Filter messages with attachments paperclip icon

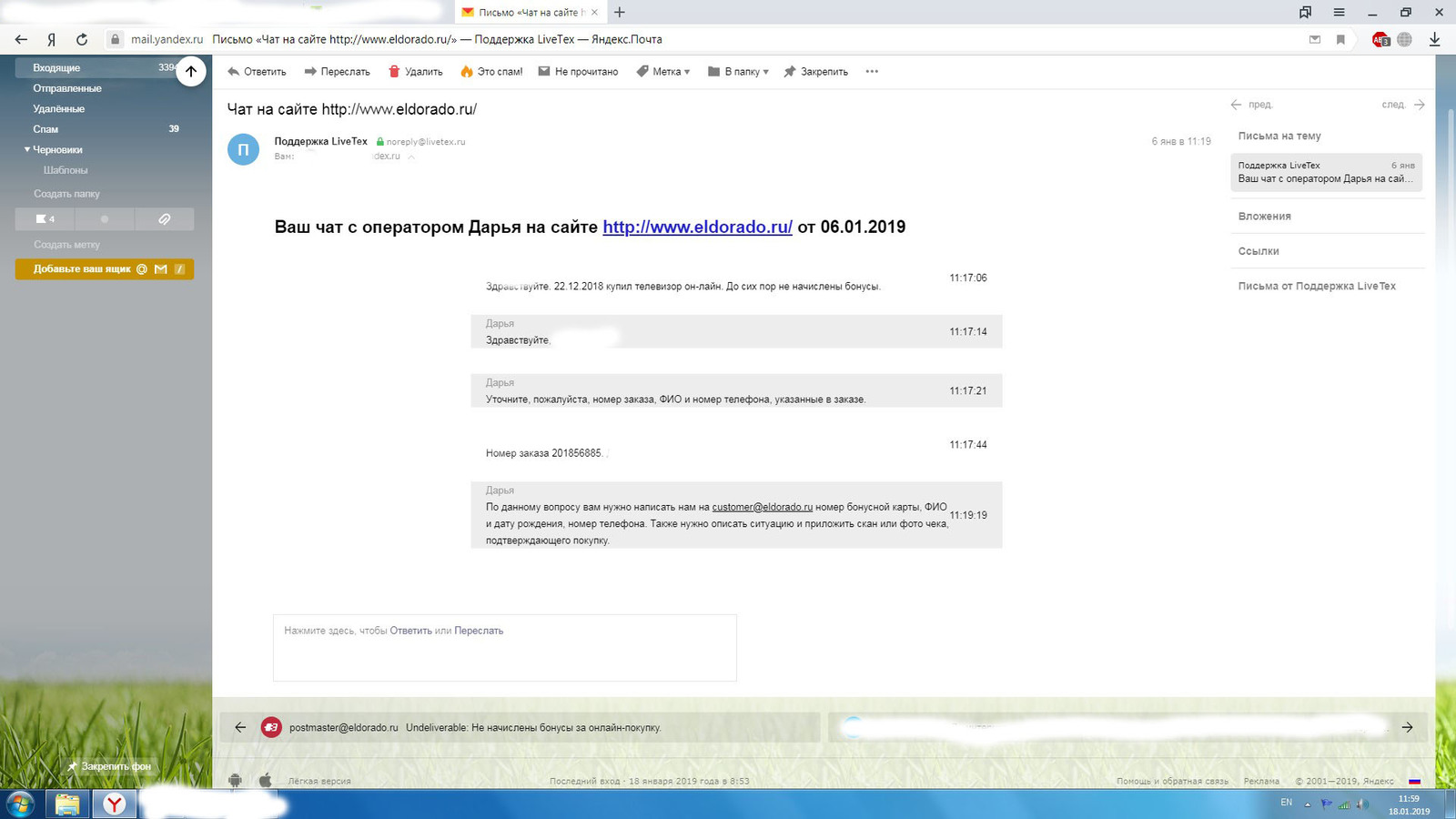165,219
